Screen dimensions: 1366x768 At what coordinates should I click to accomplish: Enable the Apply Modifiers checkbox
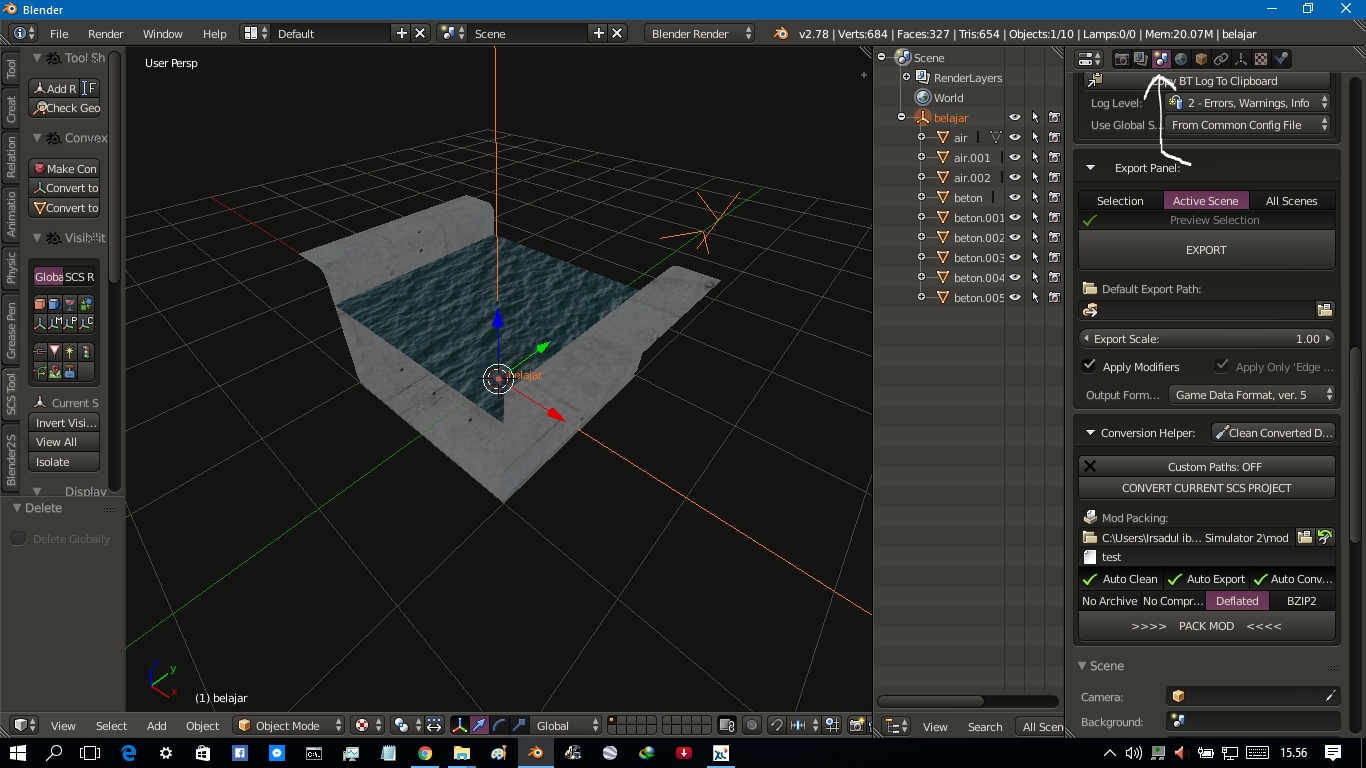(1090, 366)
